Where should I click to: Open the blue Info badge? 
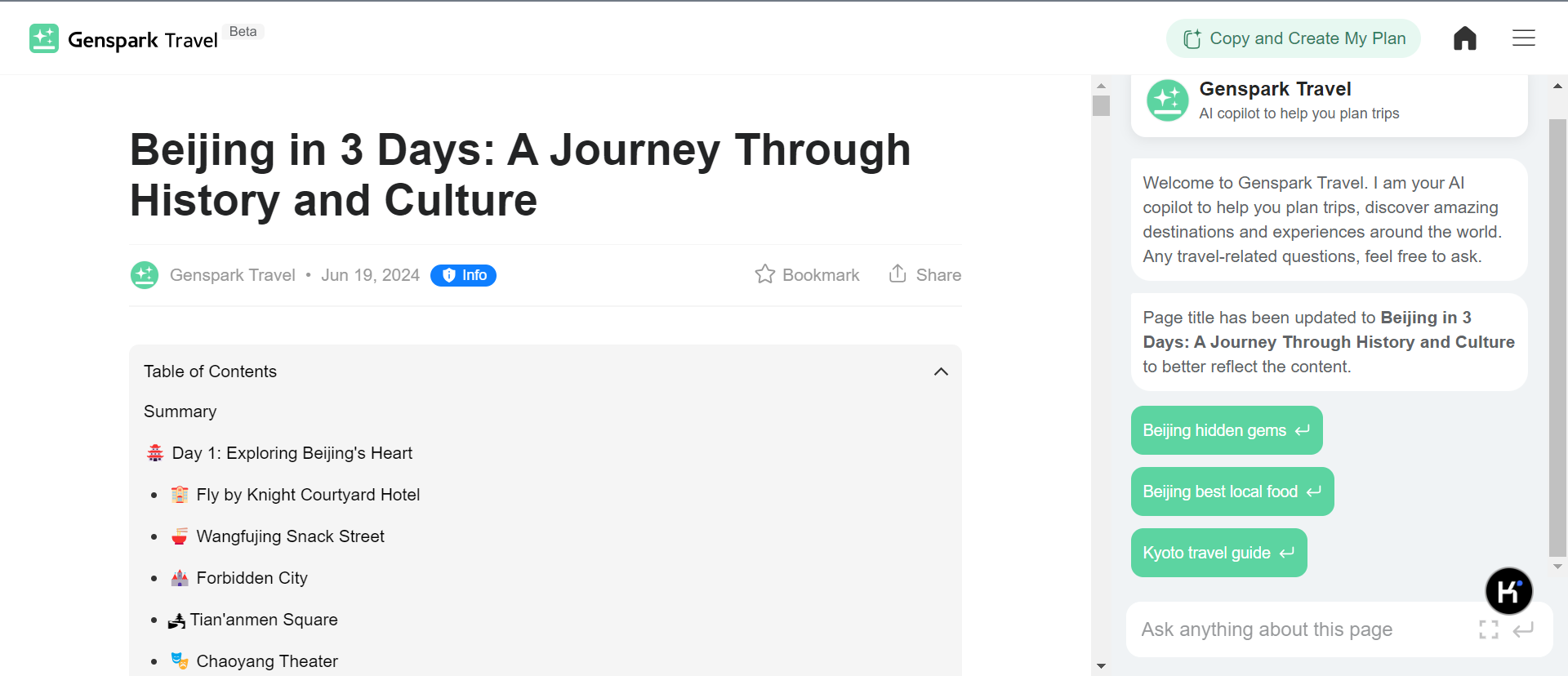pos(463,275)
